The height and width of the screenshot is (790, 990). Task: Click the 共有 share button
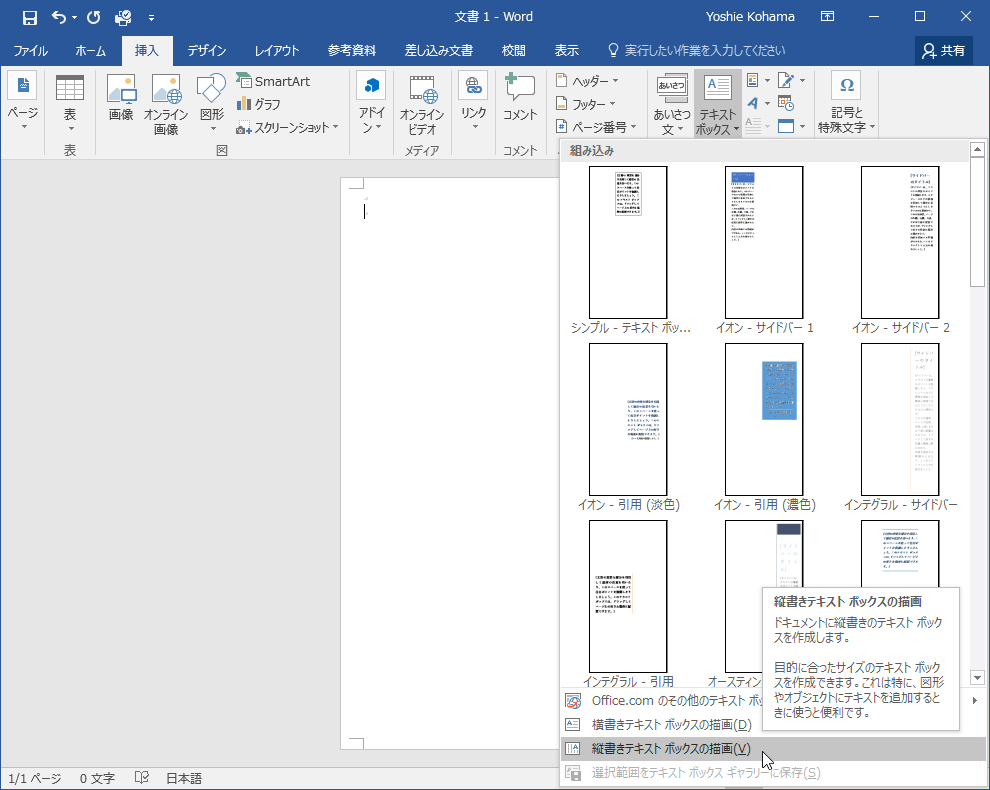pyautogui.click(x=944, y=51)
